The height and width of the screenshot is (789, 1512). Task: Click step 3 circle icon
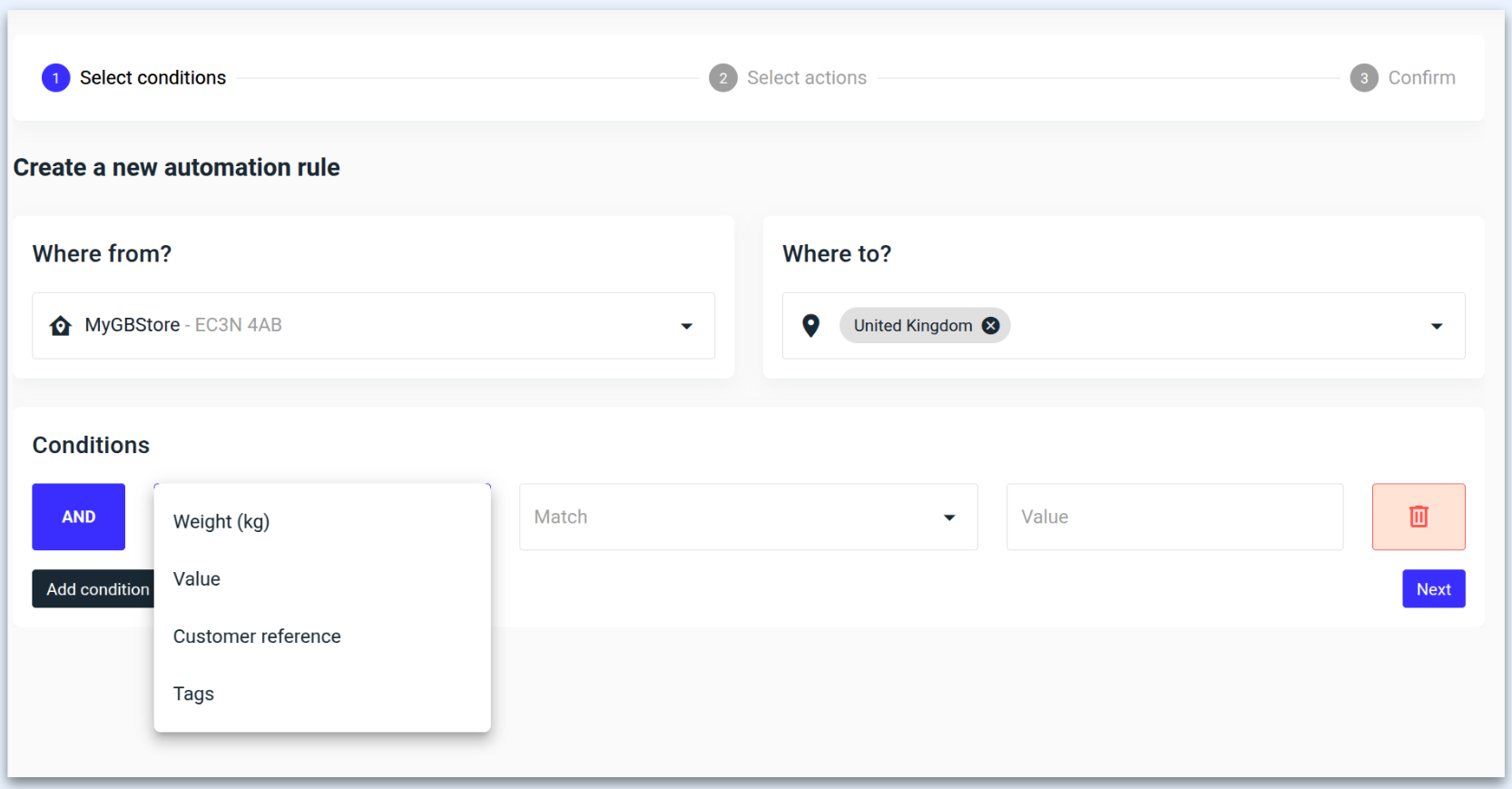click(x=1363, y=78)
